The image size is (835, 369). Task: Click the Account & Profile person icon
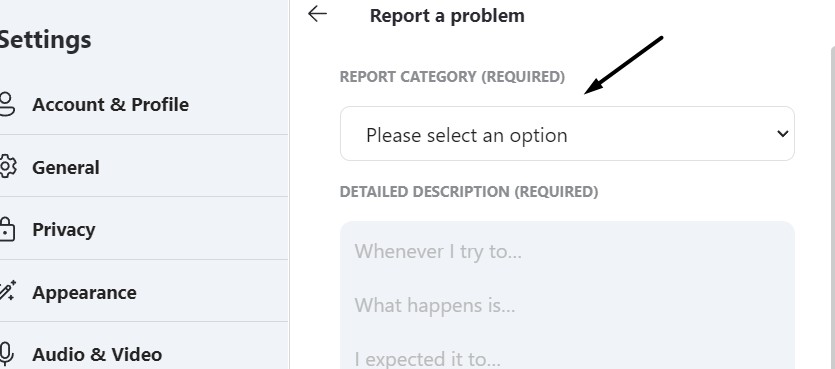6,104
